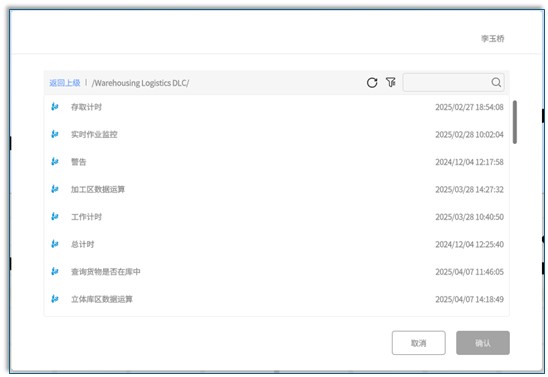
Task: Click the magnifier search icon
Action: click(x=496, y=82)
